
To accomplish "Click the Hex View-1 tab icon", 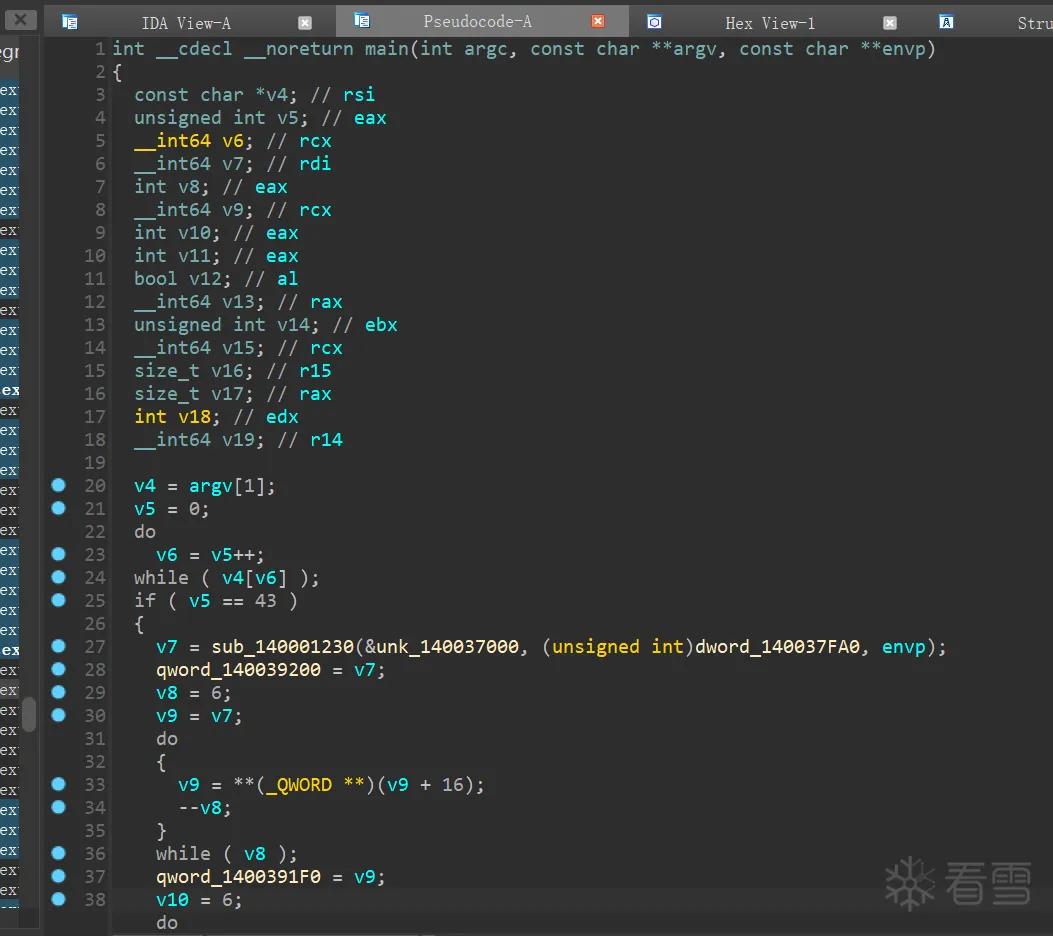I will [x=654, y=22].
